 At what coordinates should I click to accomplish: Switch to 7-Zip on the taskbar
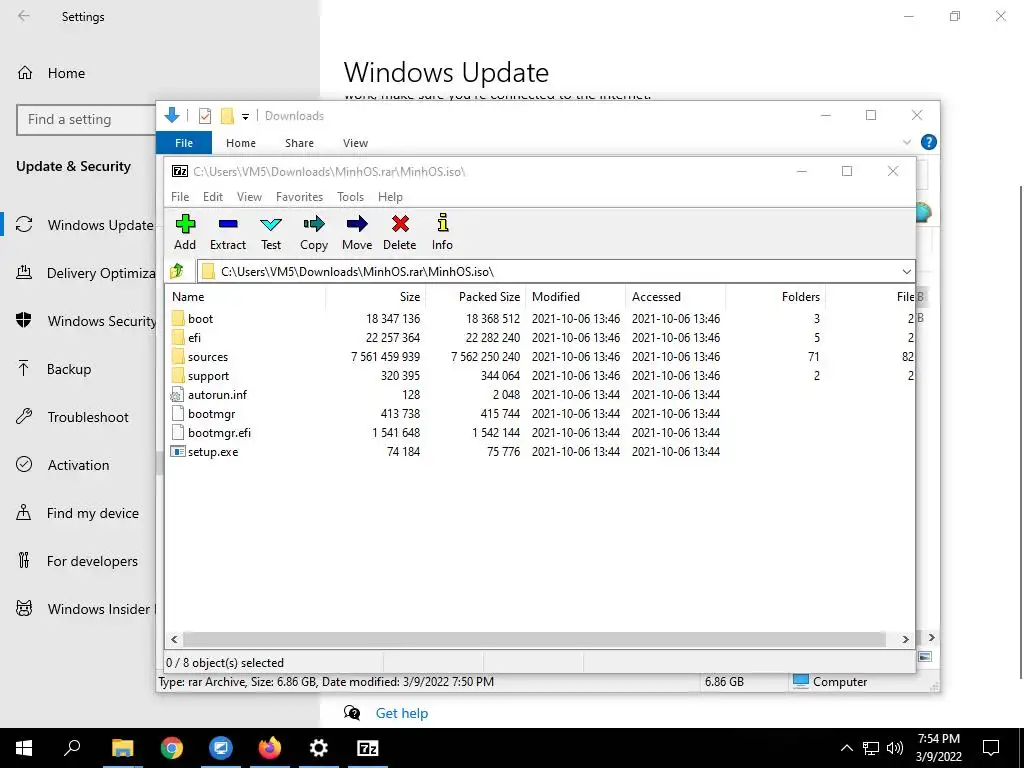368,748
